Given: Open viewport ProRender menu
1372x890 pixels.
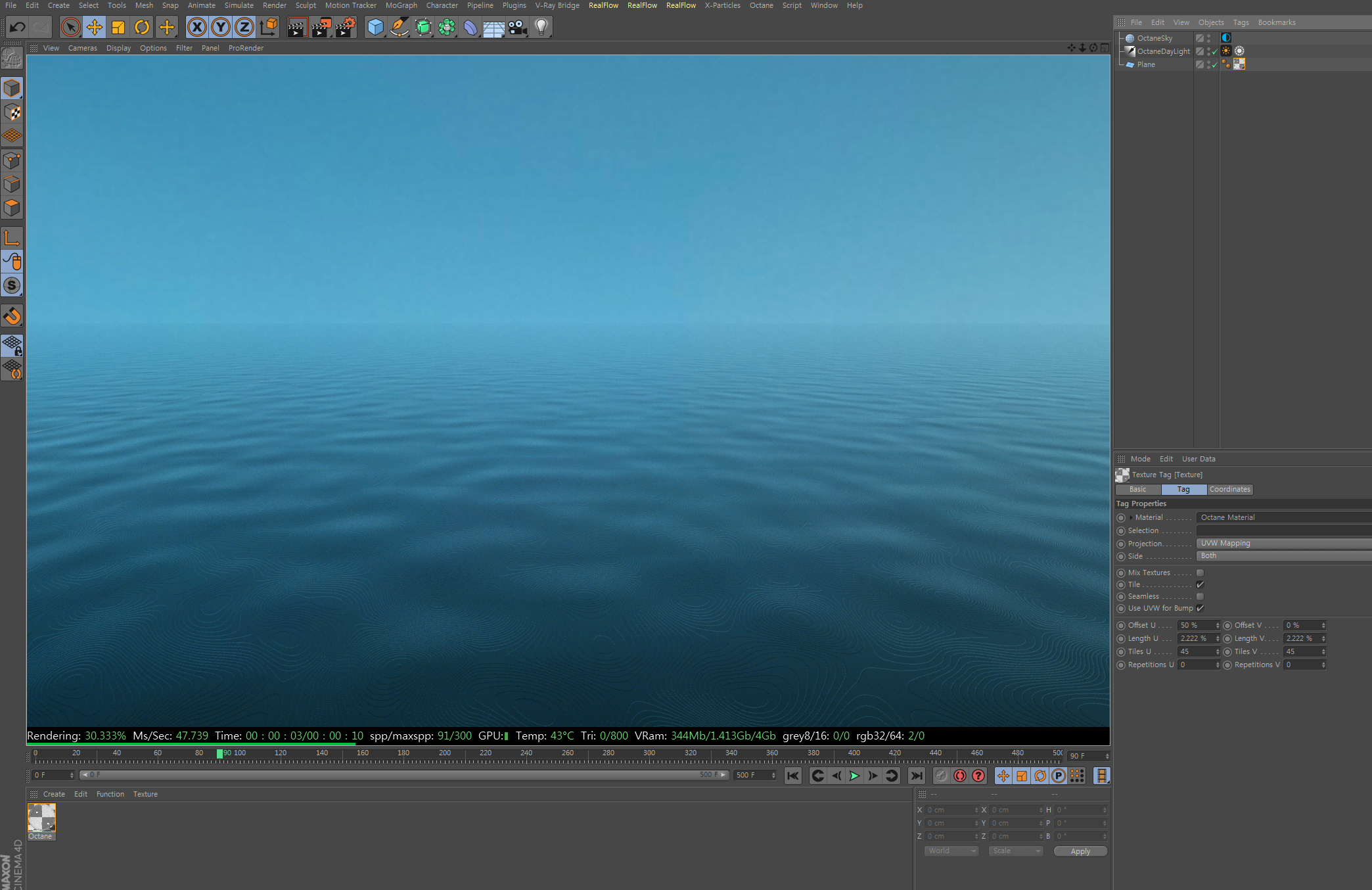Looking at the screenshot, I should 246,48.
